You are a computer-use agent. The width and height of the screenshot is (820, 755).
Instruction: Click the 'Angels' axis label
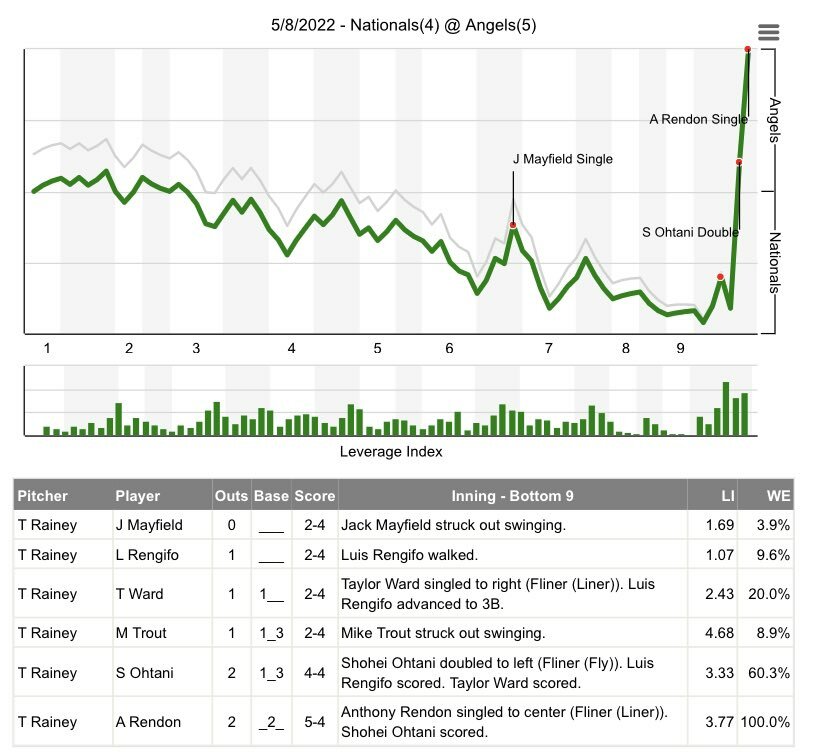click(775, 120)
